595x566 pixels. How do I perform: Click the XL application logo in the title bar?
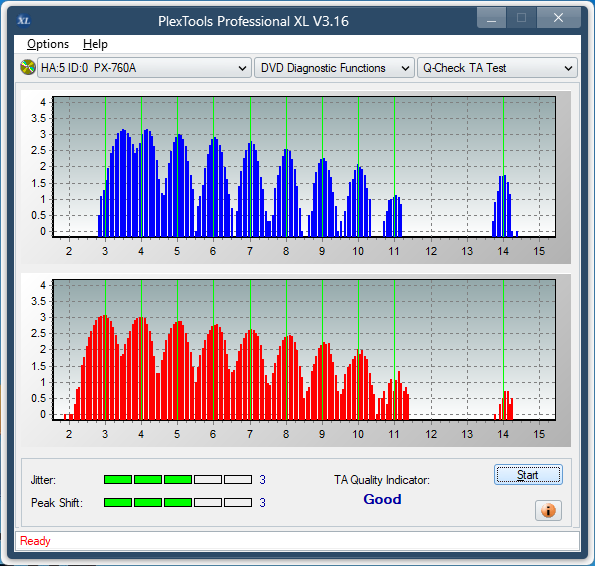tap(24, 20)
